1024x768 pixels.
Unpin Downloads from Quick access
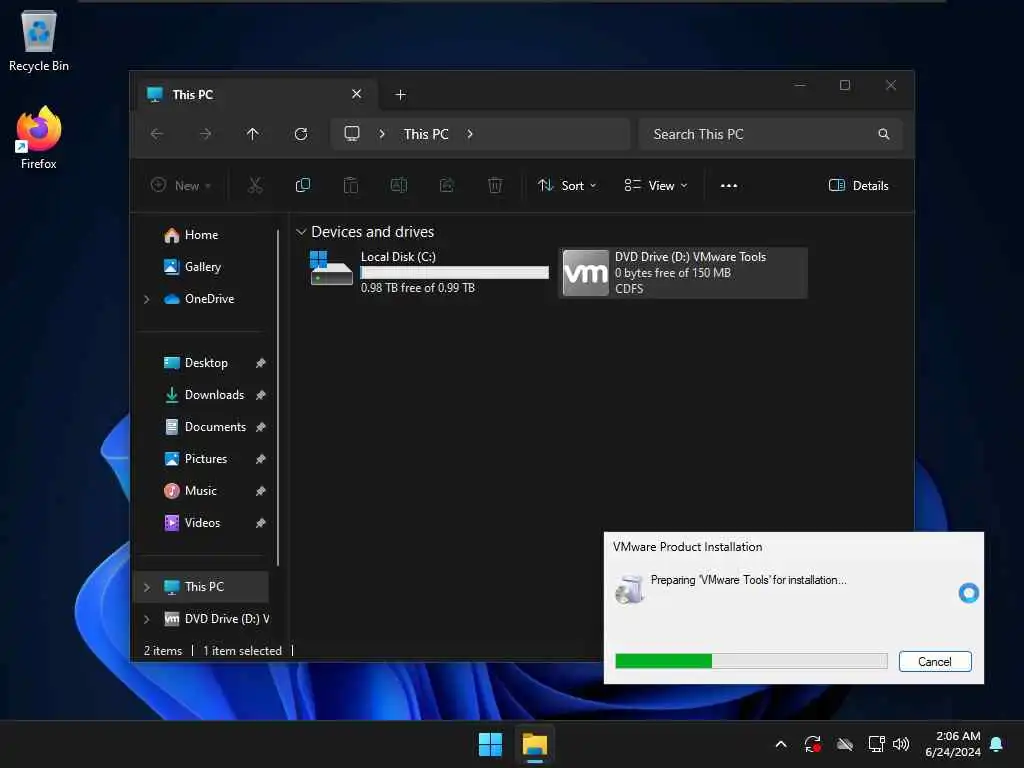coord(261,395)
